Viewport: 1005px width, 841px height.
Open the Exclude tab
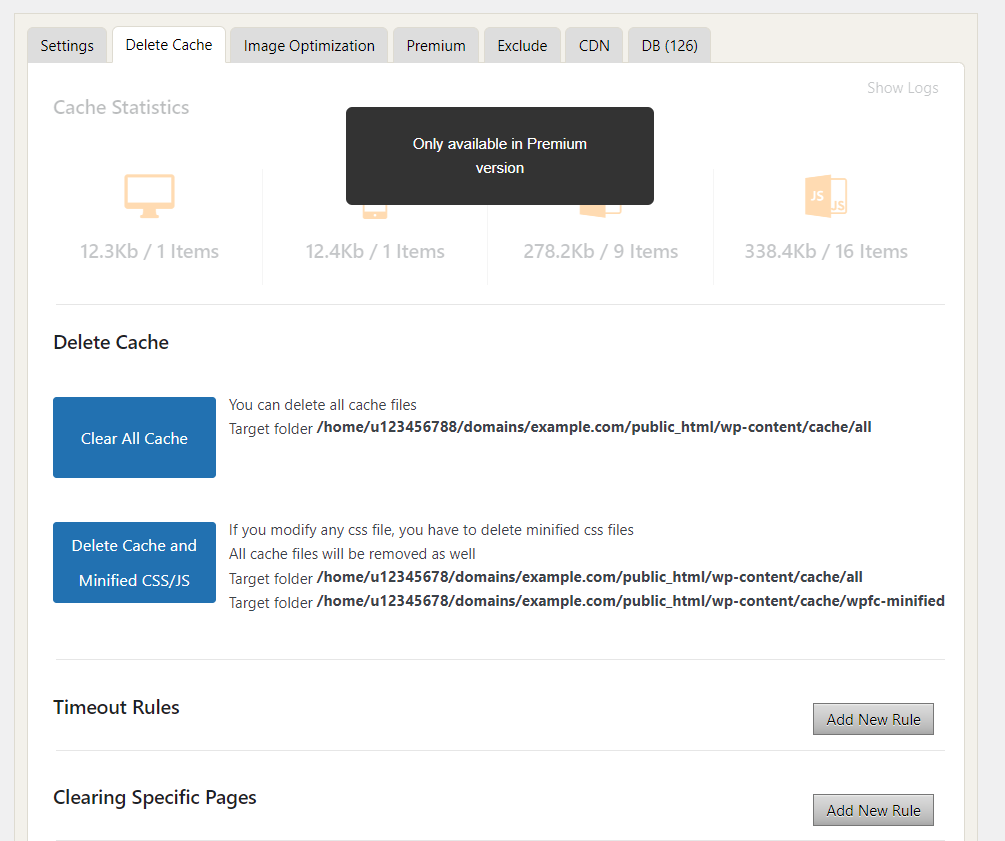(x=522, y=46)
